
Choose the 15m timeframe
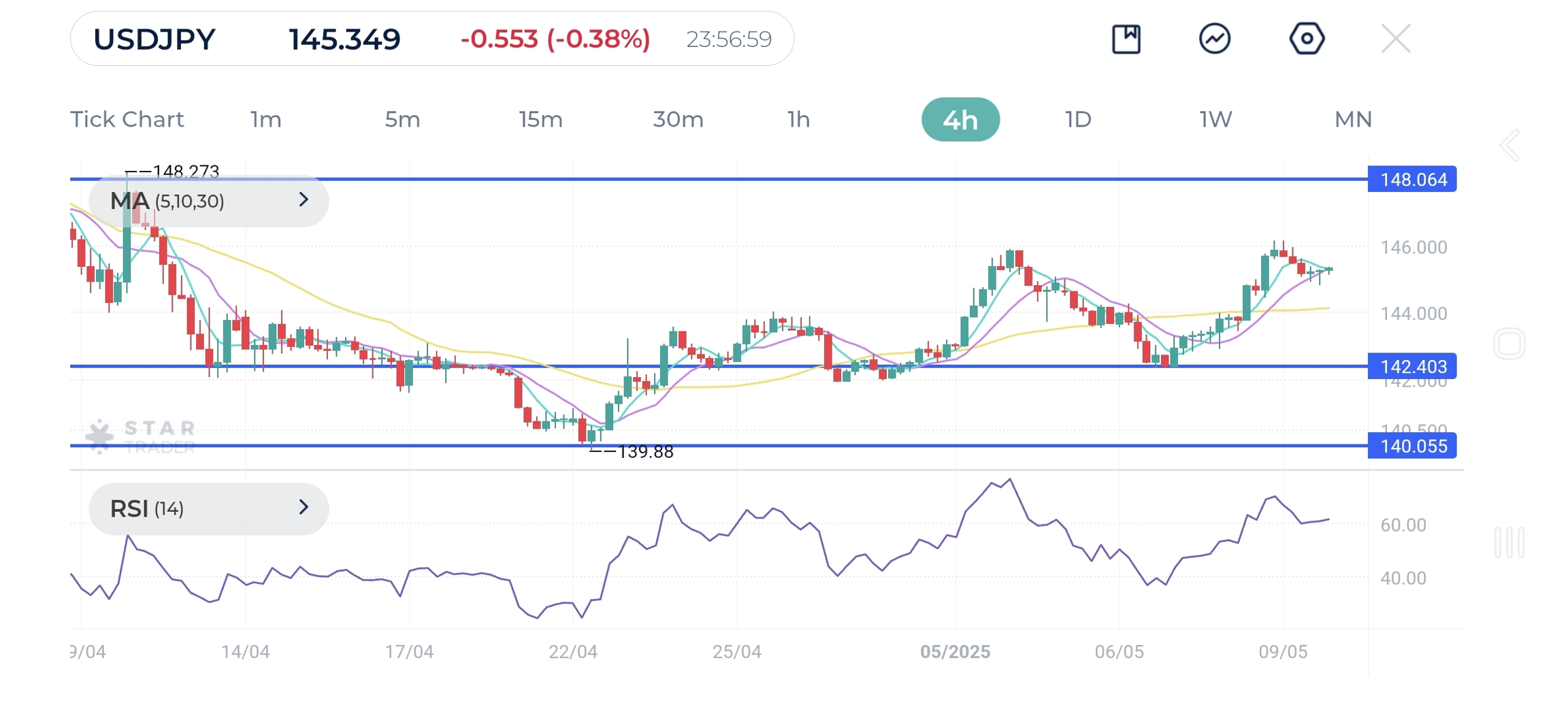point(540,120)
